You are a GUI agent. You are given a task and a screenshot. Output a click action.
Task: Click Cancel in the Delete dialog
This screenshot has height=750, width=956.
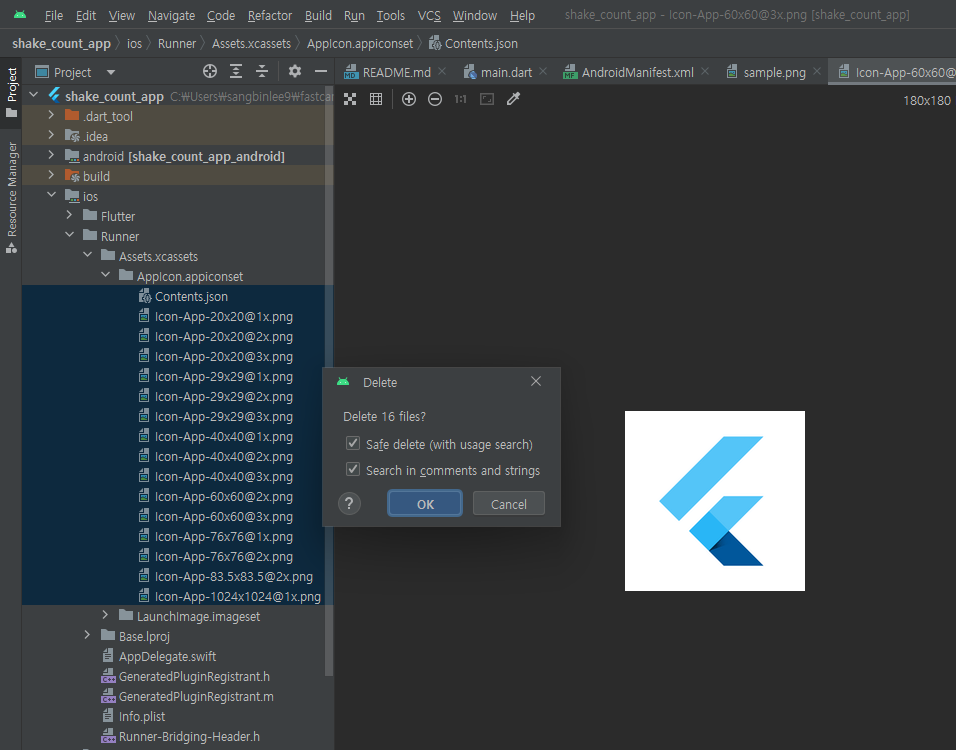(x=508, y=504)
